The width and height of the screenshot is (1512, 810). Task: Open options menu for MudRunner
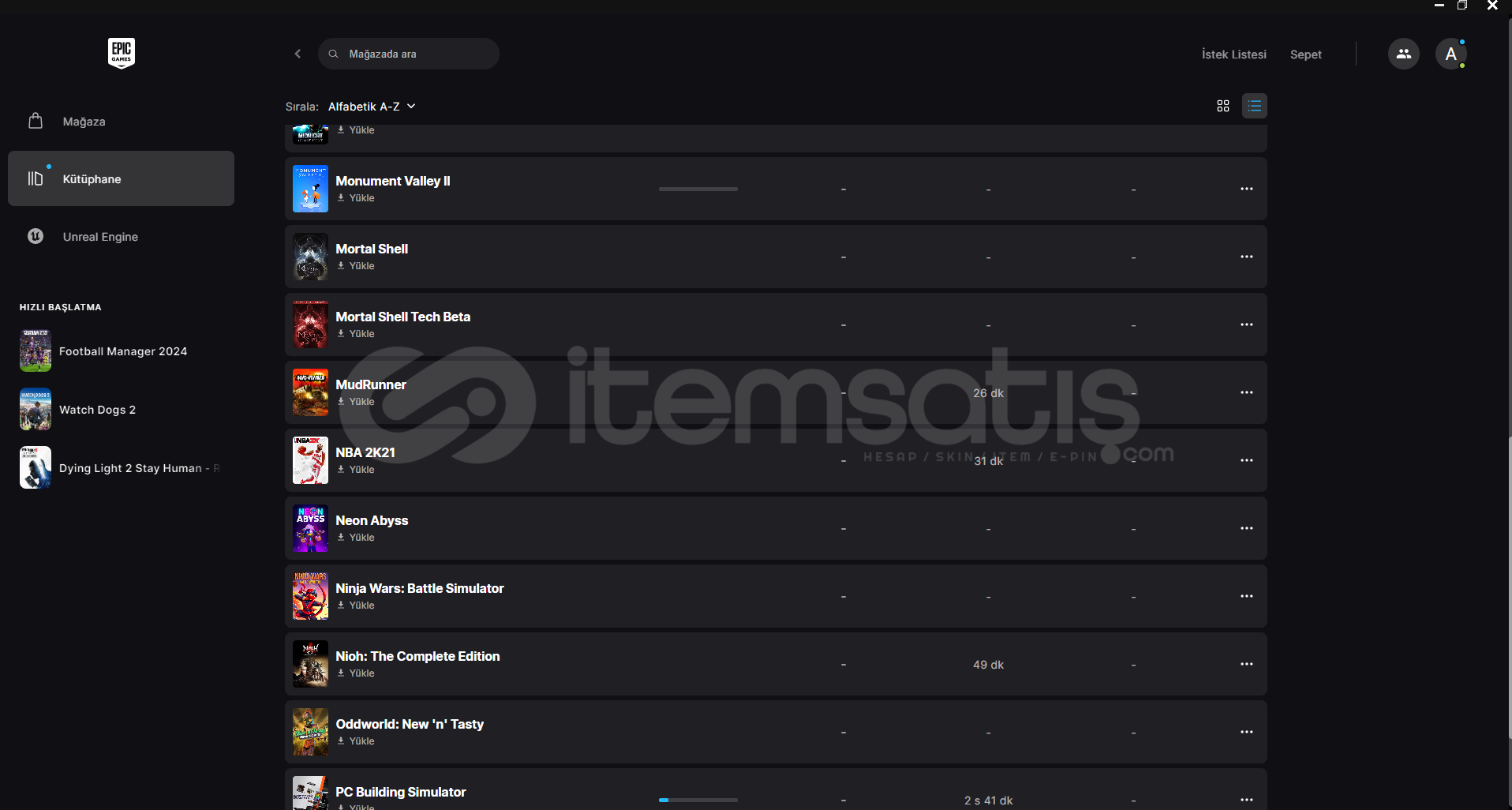(1247, 392)
